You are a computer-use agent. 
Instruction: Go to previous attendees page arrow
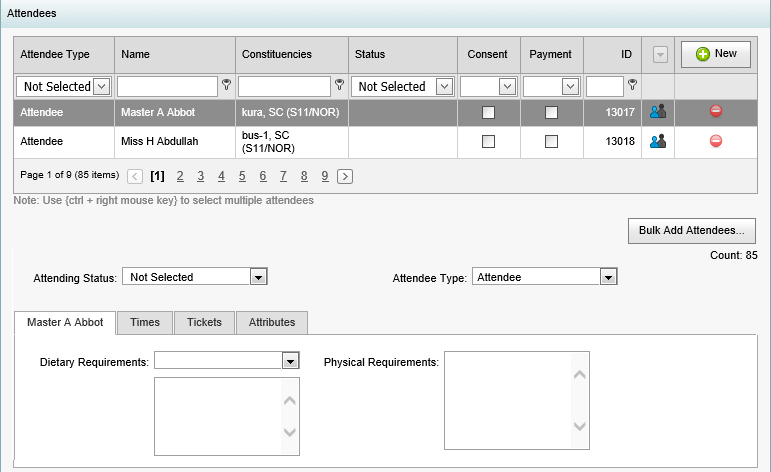pos(135,176)
